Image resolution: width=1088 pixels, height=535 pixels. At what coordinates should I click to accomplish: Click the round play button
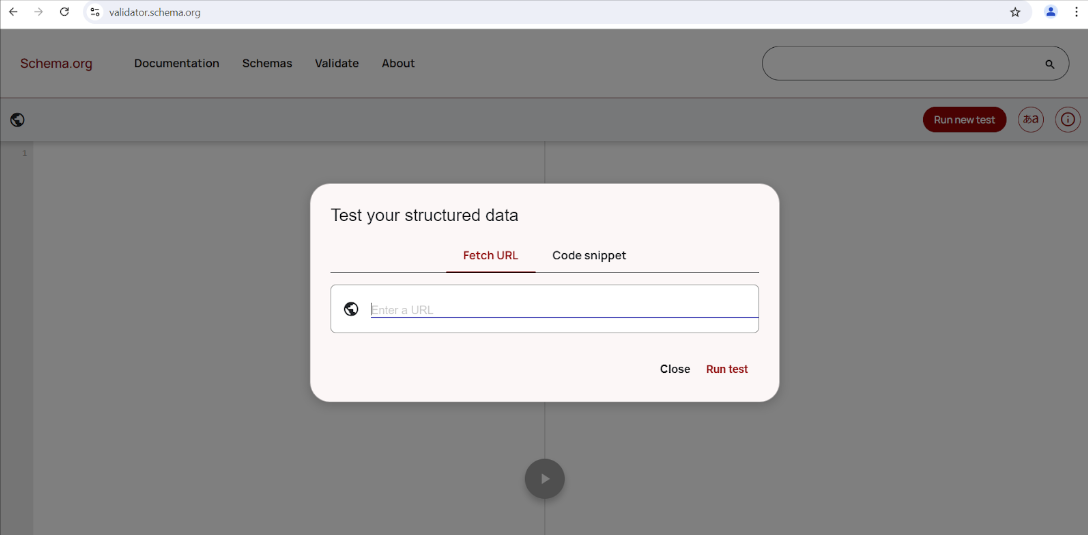(x=545, y=479)
